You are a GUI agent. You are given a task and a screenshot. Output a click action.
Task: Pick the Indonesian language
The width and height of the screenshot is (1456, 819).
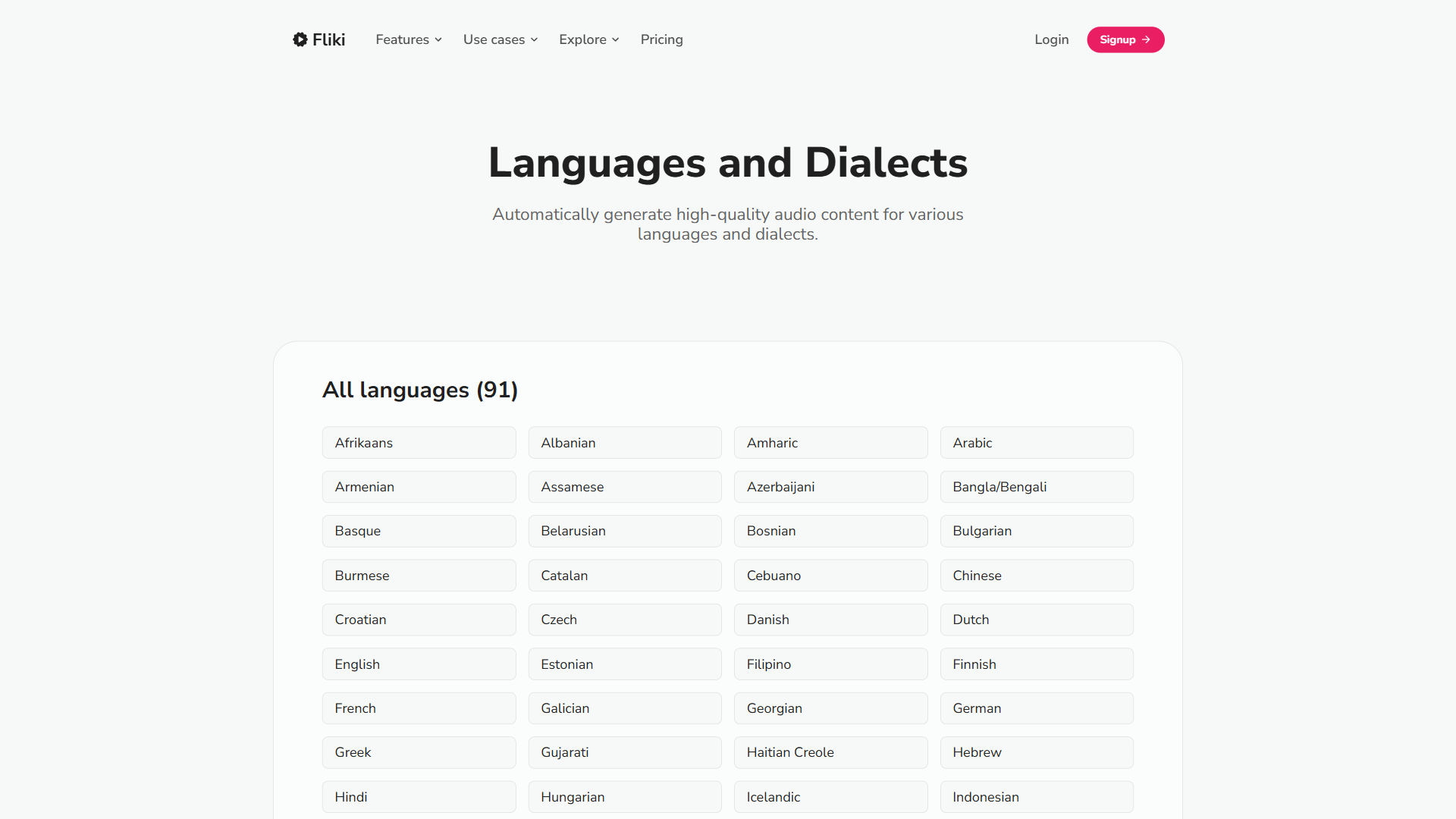[x=1037, y=797]
